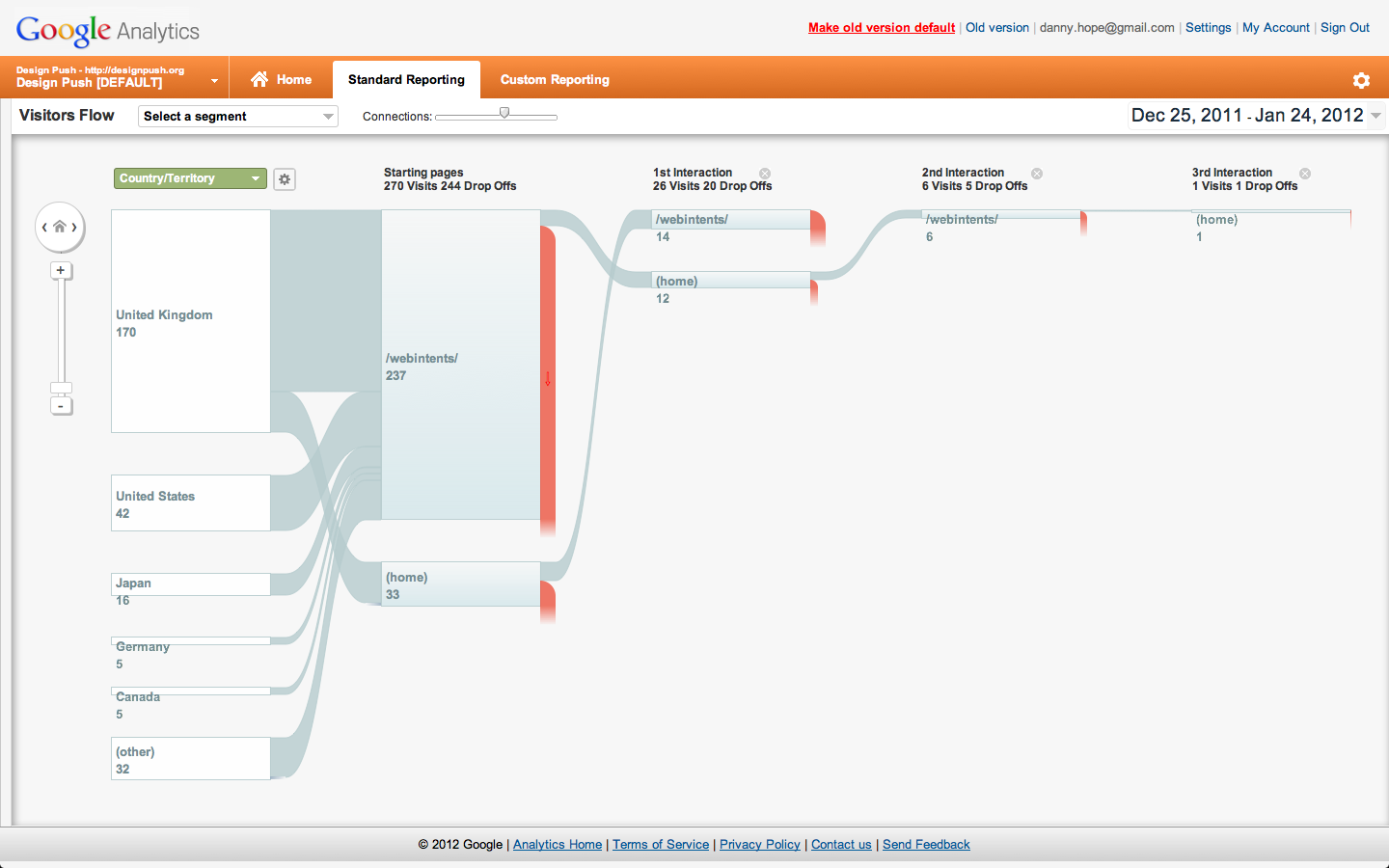Click Make old version default link
This screenshot has height=868, width=1389.
pyautogui.click(x=881, y=28)
